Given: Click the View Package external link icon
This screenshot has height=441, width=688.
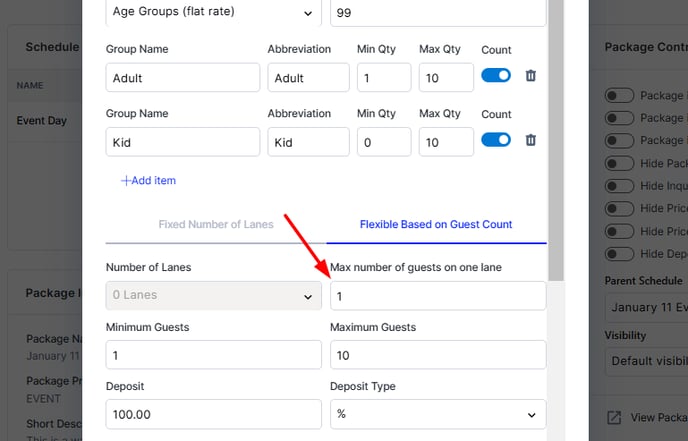Looking at the screenshot, I should 614,417.
